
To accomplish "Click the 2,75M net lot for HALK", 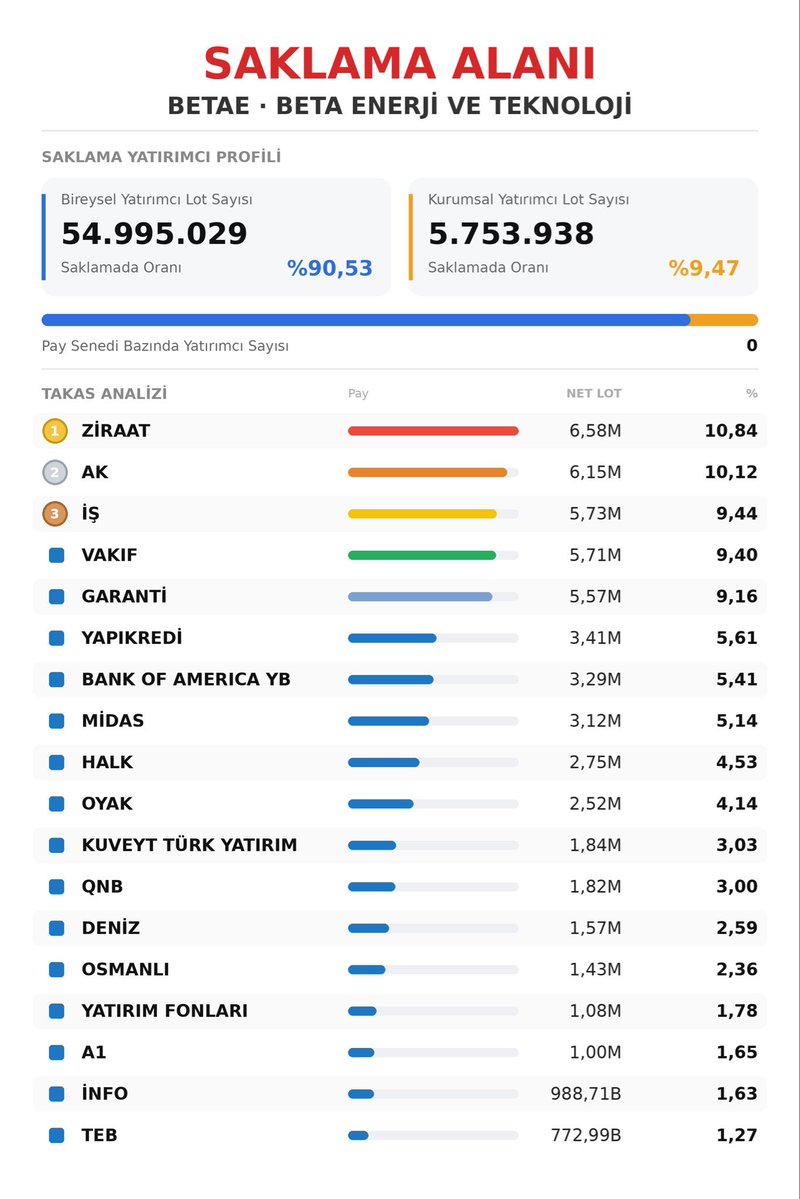I will point(595,762).
